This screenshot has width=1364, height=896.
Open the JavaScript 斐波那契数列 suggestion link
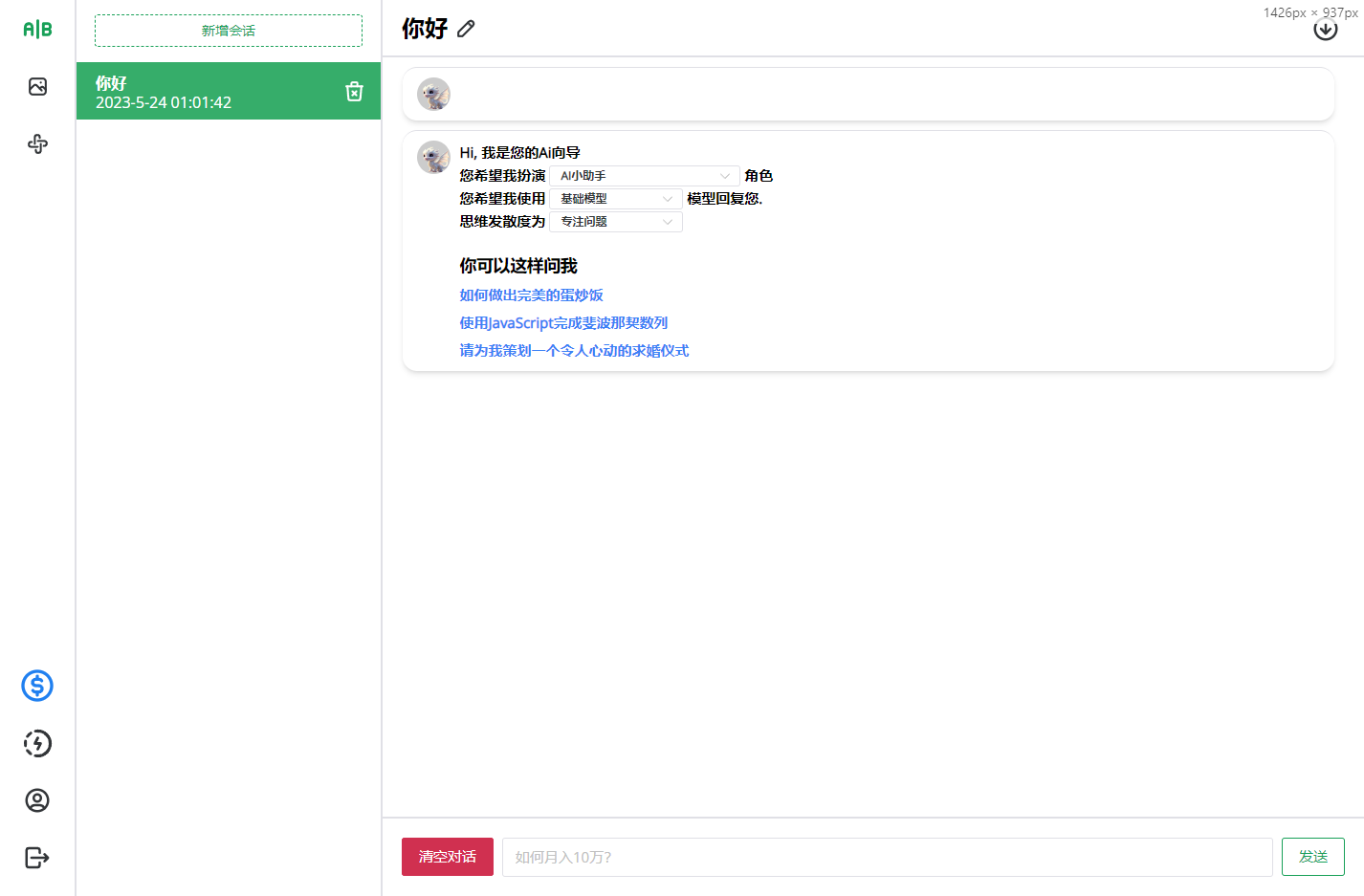tap(563, 323)
